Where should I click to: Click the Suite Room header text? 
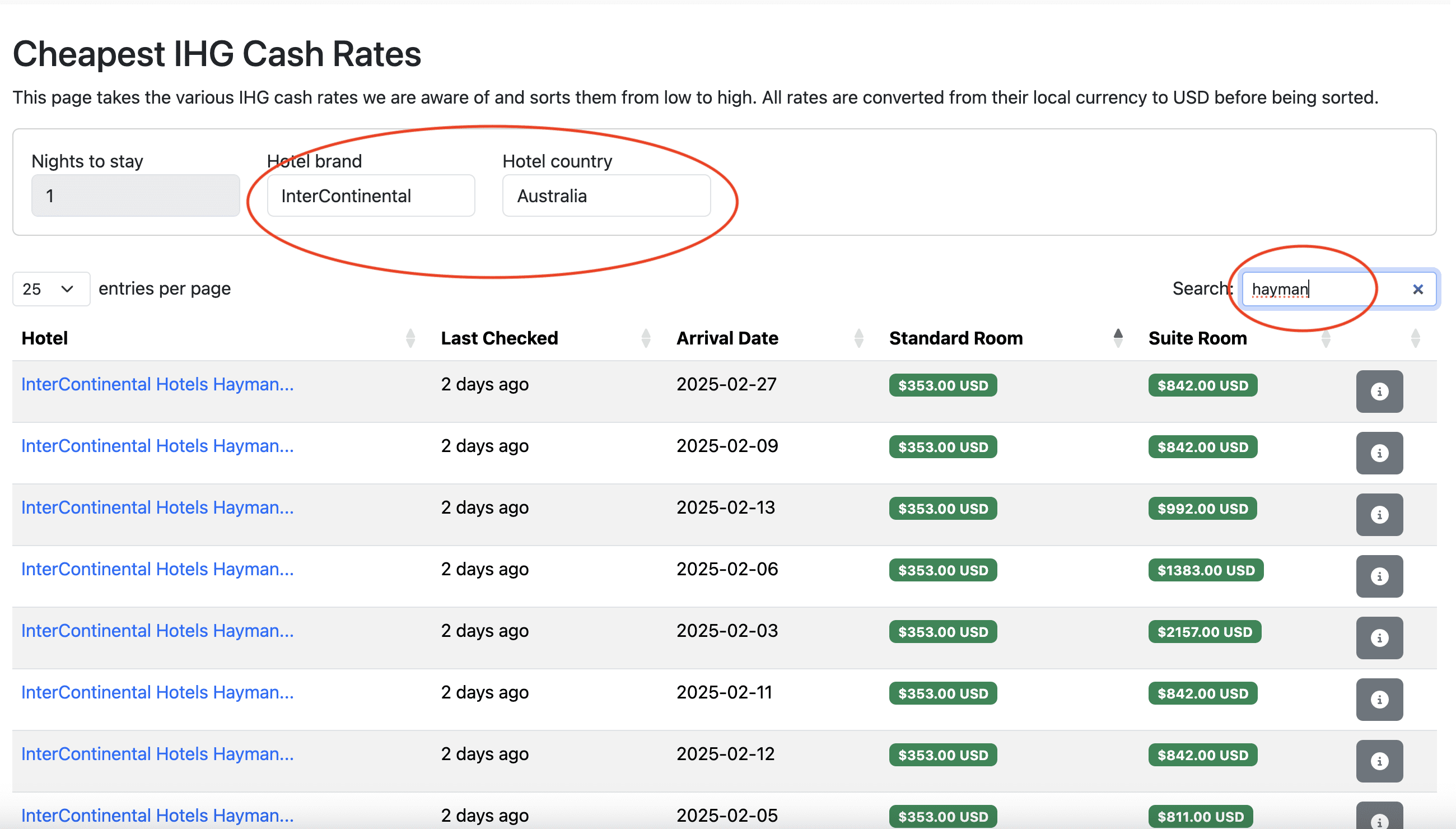pos(1198,338)
